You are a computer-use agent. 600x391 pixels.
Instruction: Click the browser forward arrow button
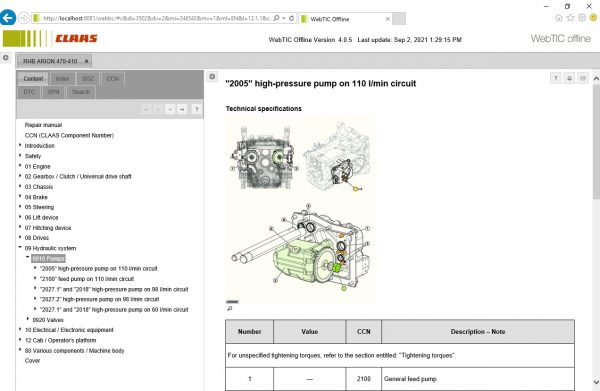pos(24,18)
